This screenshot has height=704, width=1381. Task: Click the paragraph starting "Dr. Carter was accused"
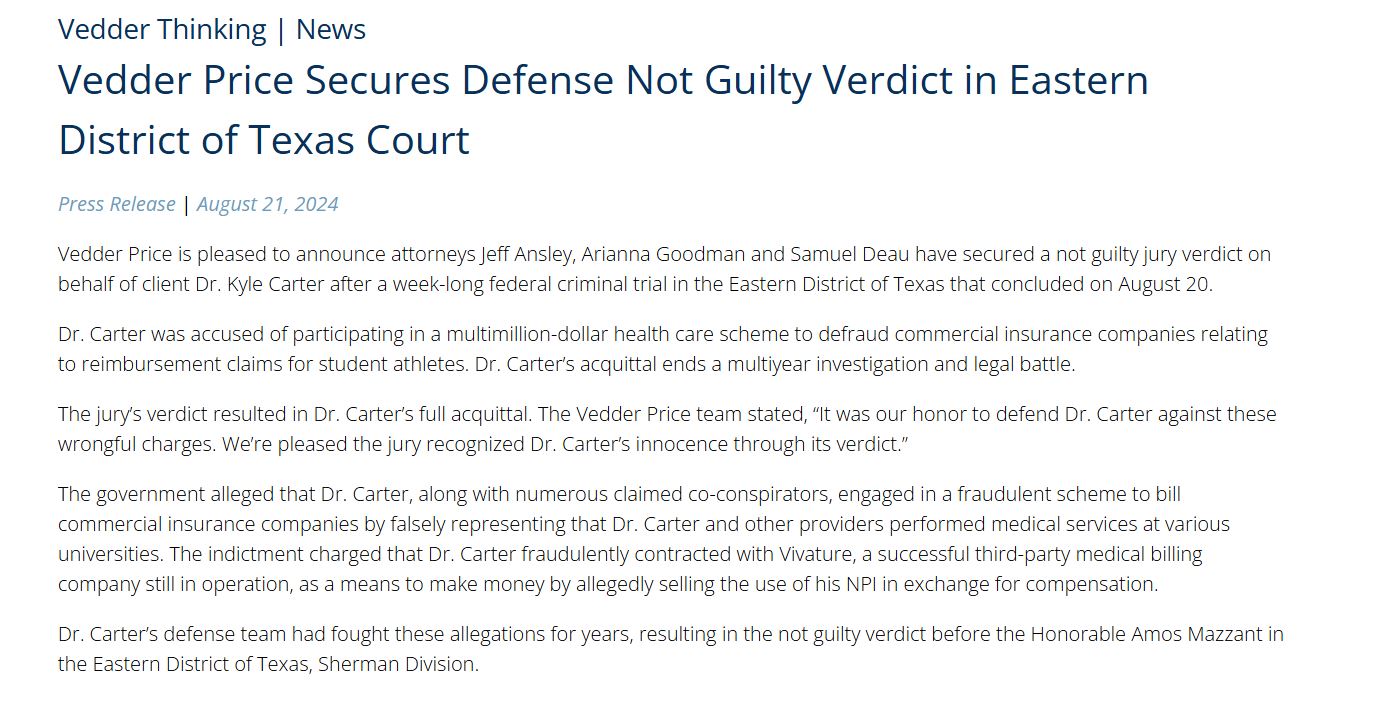click(662, 349)
